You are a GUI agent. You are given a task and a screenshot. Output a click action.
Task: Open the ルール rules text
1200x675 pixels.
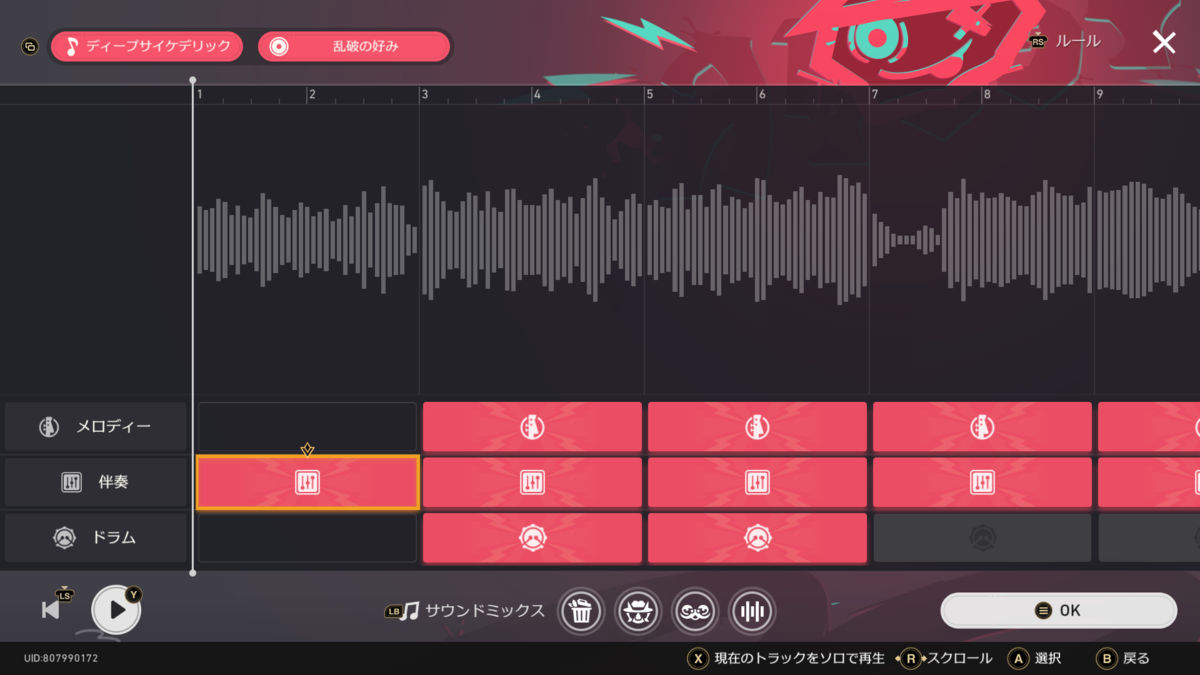tap(1078, 41)
